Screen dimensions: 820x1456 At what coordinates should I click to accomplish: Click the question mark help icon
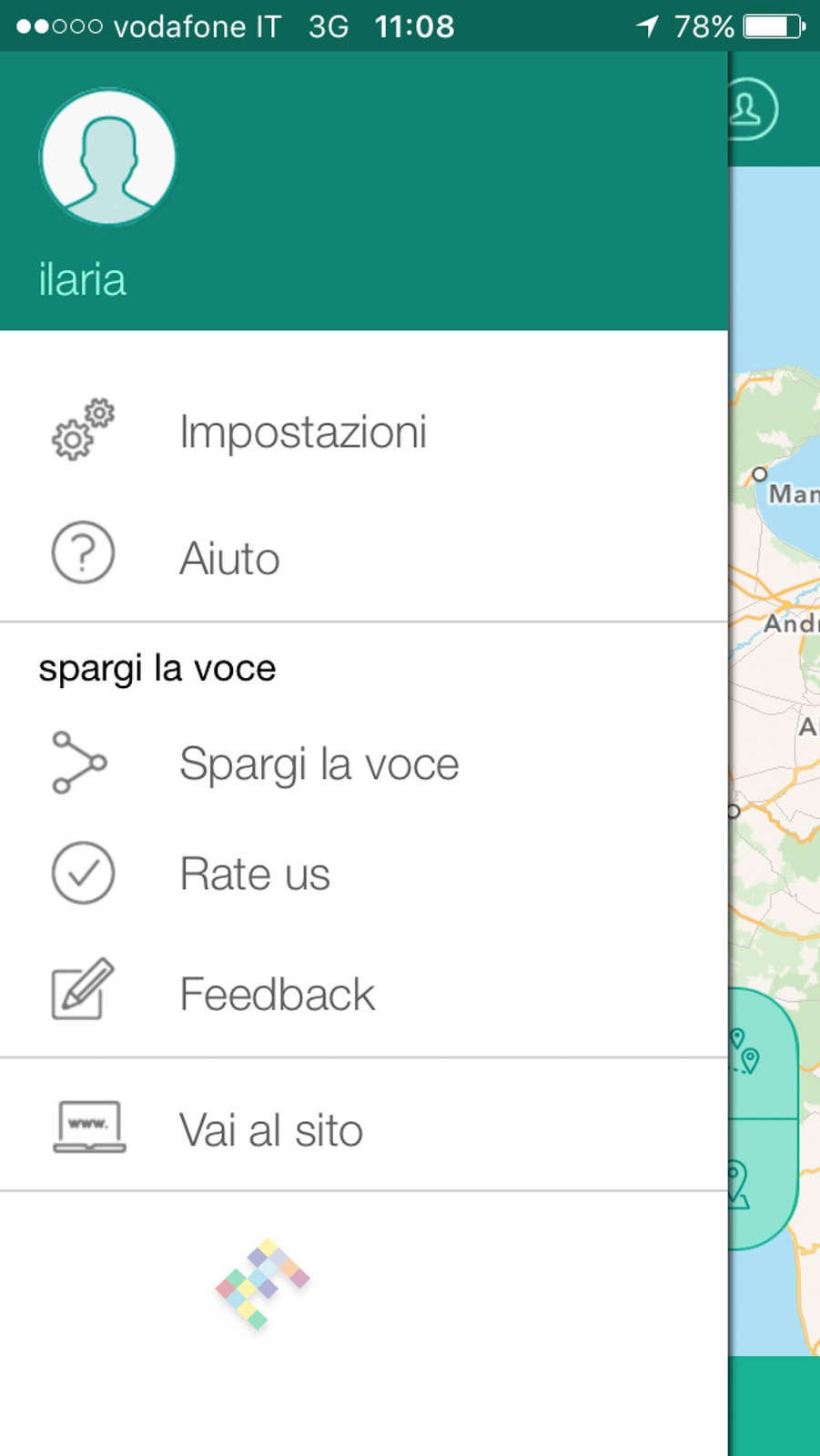83,552
